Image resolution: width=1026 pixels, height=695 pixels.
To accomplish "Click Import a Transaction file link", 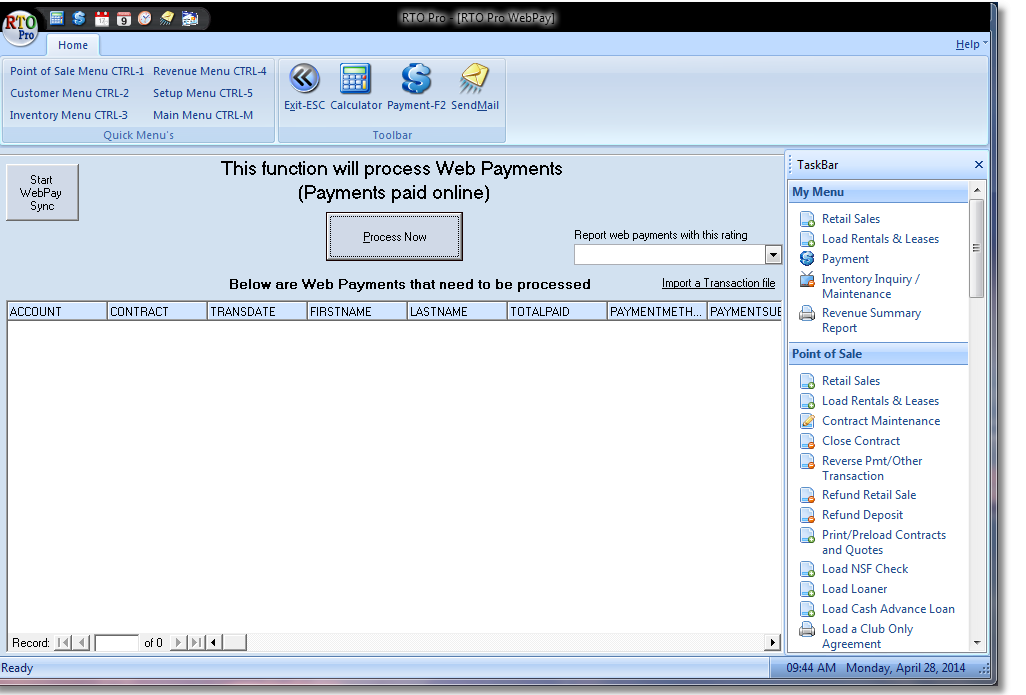I will [x=718, y=283].
